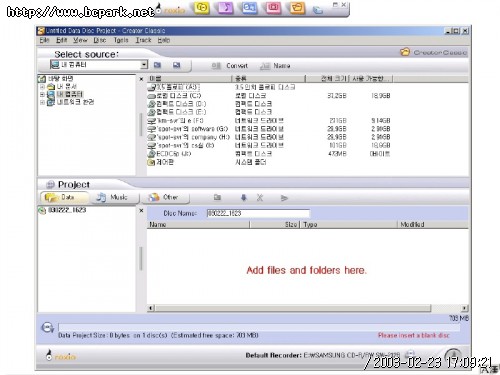
Task: Open the Track menu
Action: [x=143, y=40]
